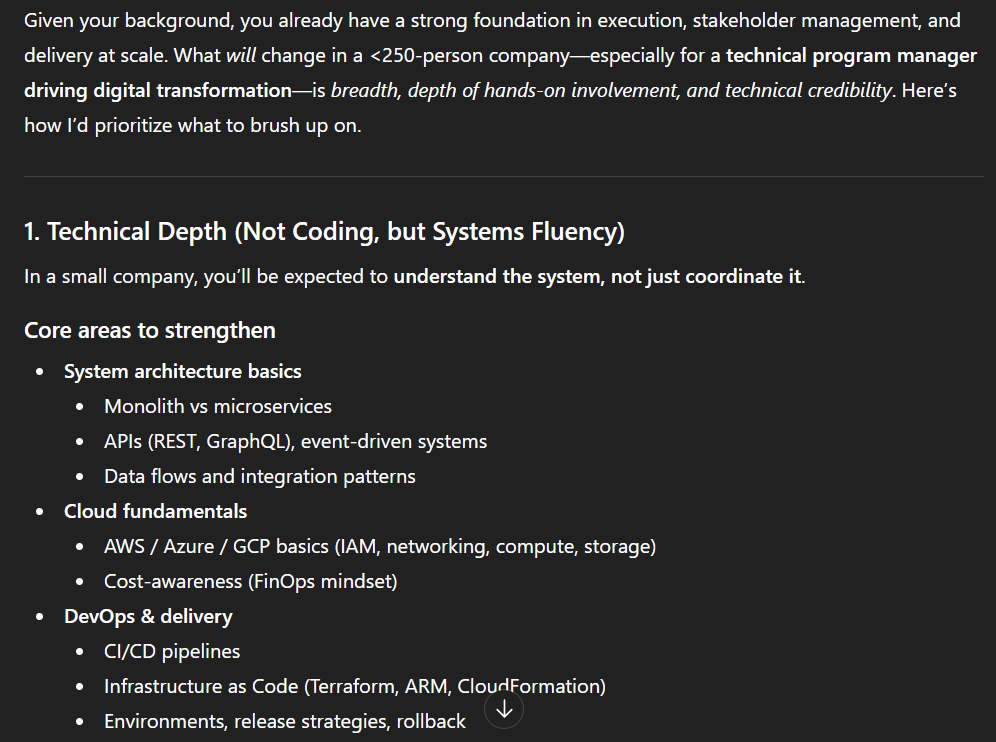996x742 pixels.
Task: Click "Cost-awareness (FinOps mindset)" bullet
Action: pyautogui.click(x=250, y=581)
